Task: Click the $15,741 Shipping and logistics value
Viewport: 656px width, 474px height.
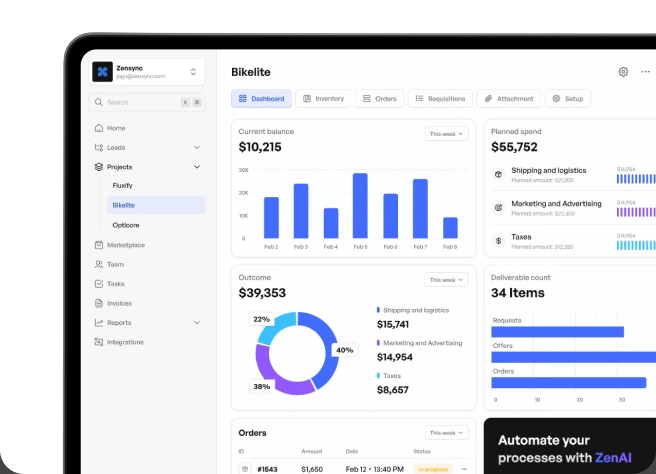Action: [x=392, y=324]
